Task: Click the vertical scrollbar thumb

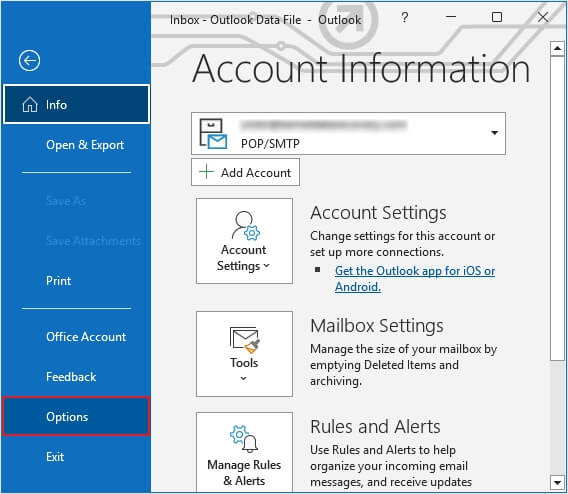Action: click(557, 208)
